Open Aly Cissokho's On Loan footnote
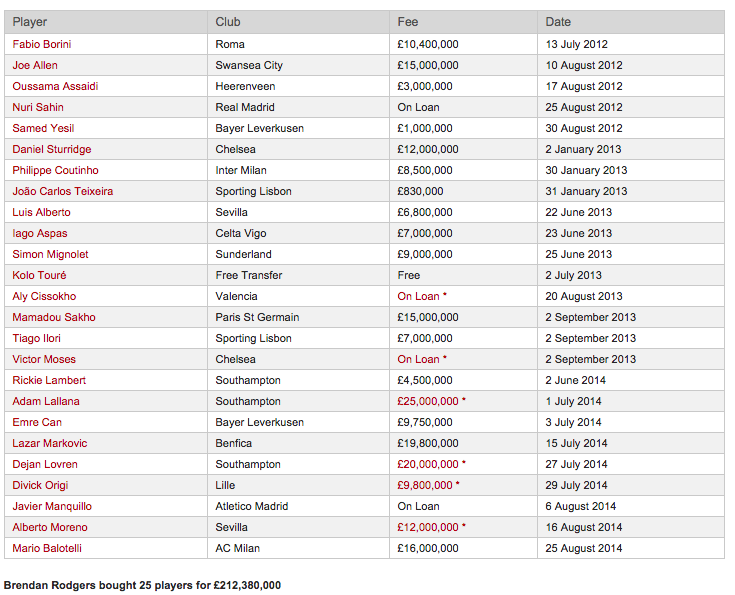 click(422, 296)
